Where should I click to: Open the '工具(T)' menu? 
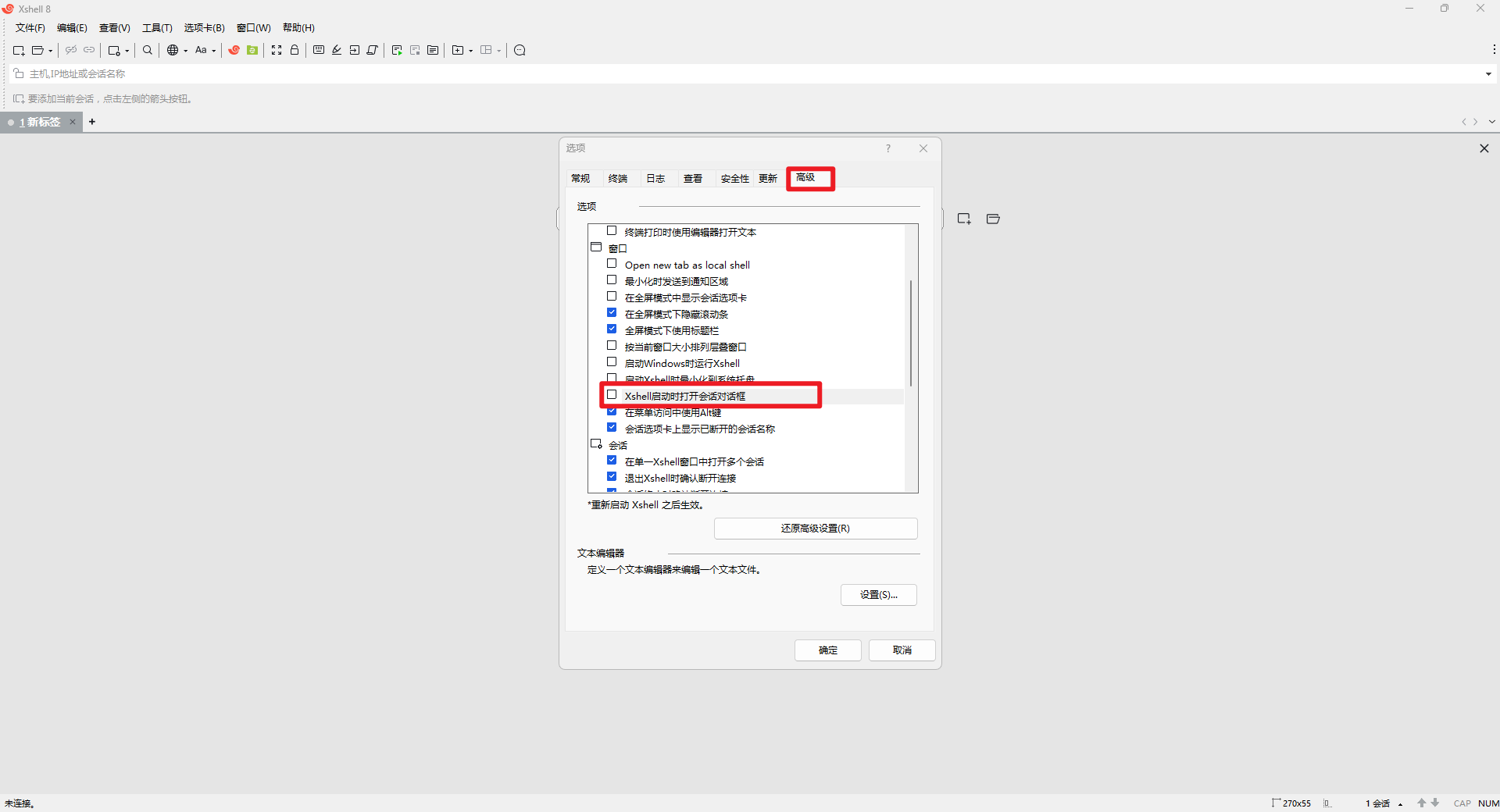pyautogui.click(x=157, y=28)
